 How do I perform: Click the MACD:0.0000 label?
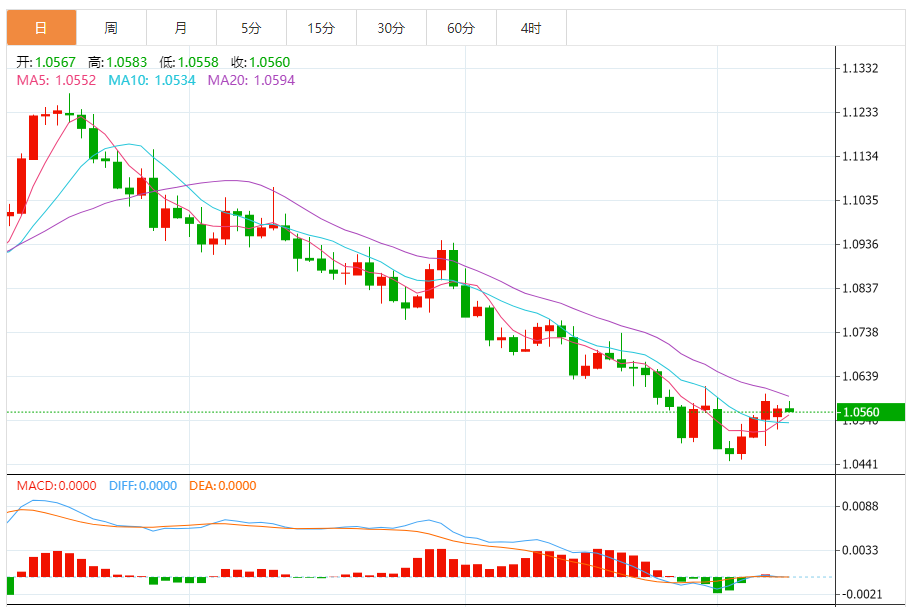tap(56, 486)
